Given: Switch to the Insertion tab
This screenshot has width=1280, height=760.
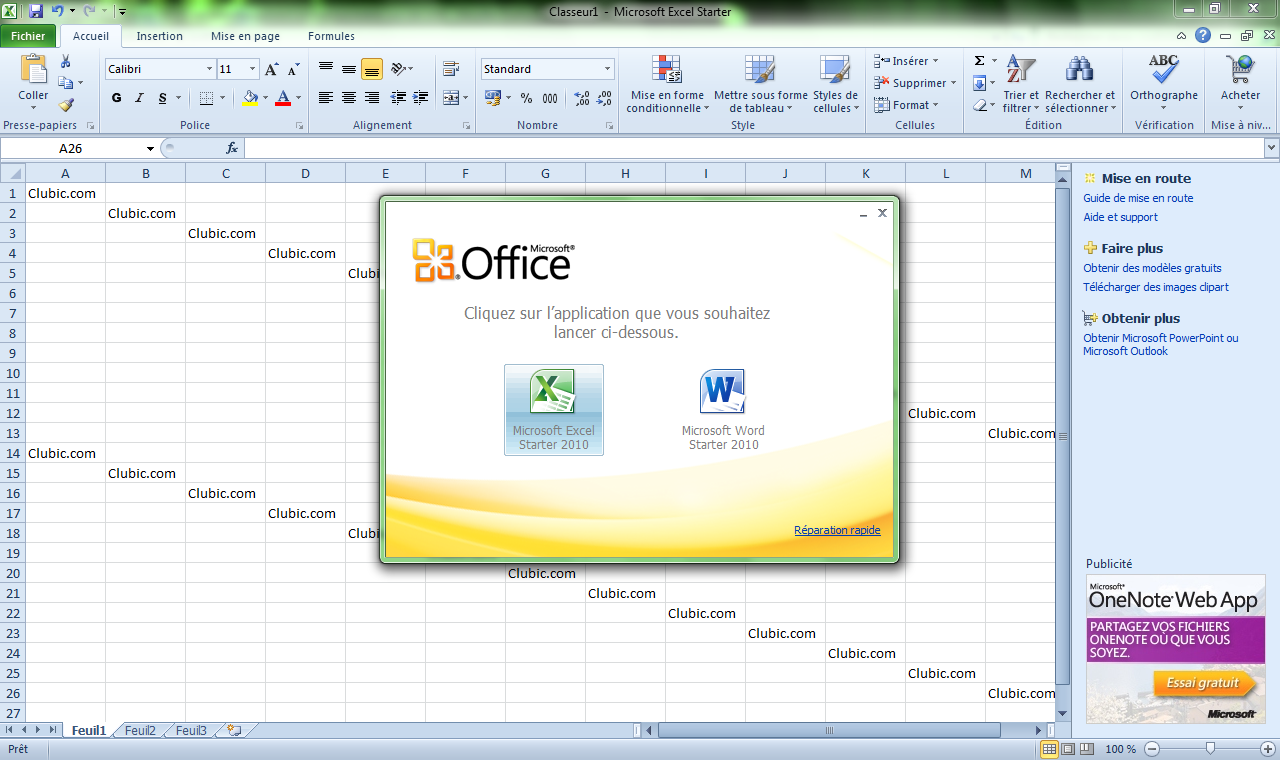Looking at the screenshot, I should [x=160, y=36].
